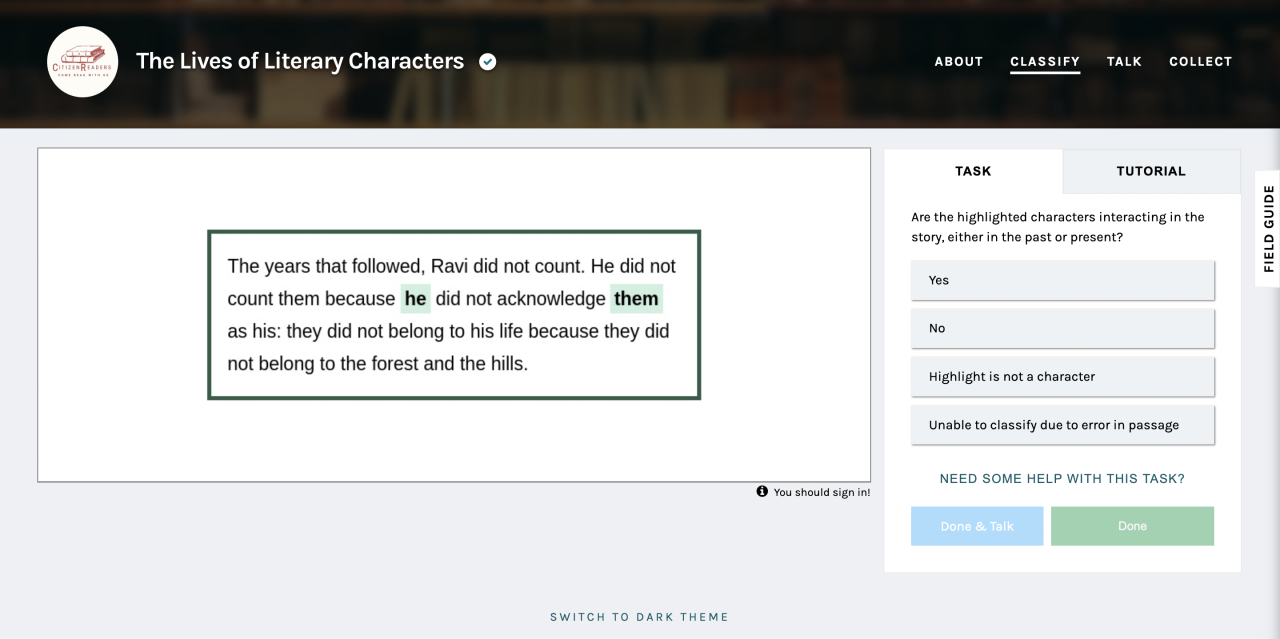Switch to the Tutorial tab

(x=1151, y=171)
